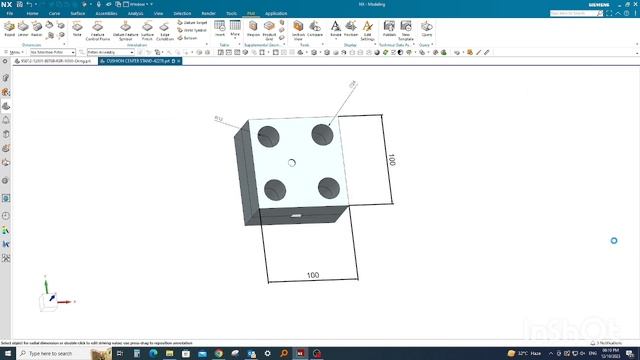640x360 pixels.
Task: Switch to the Curve ribbon tab
Action: [x=54, y=13]
